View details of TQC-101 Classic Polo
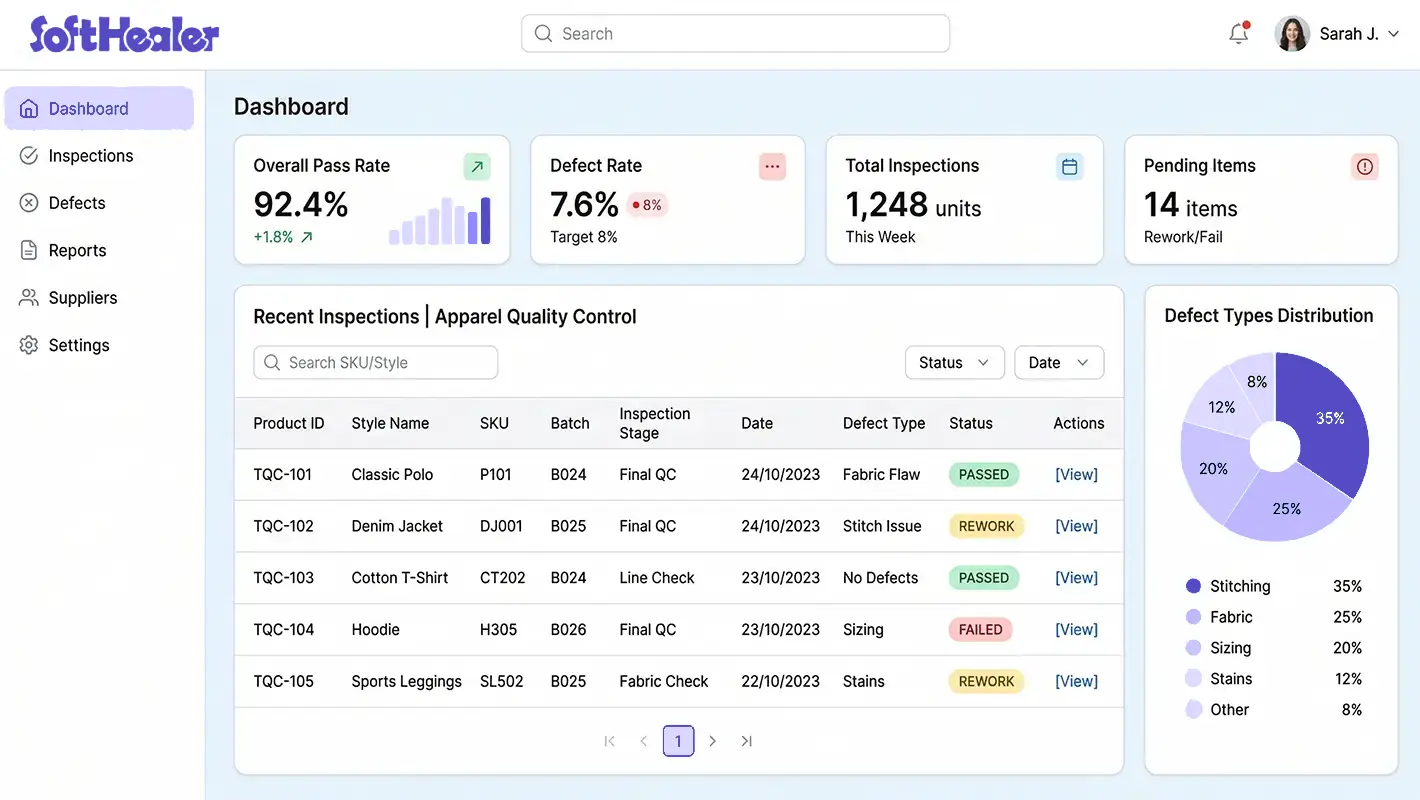This screenshot has height=800, width=1420. pos(1076,474)
